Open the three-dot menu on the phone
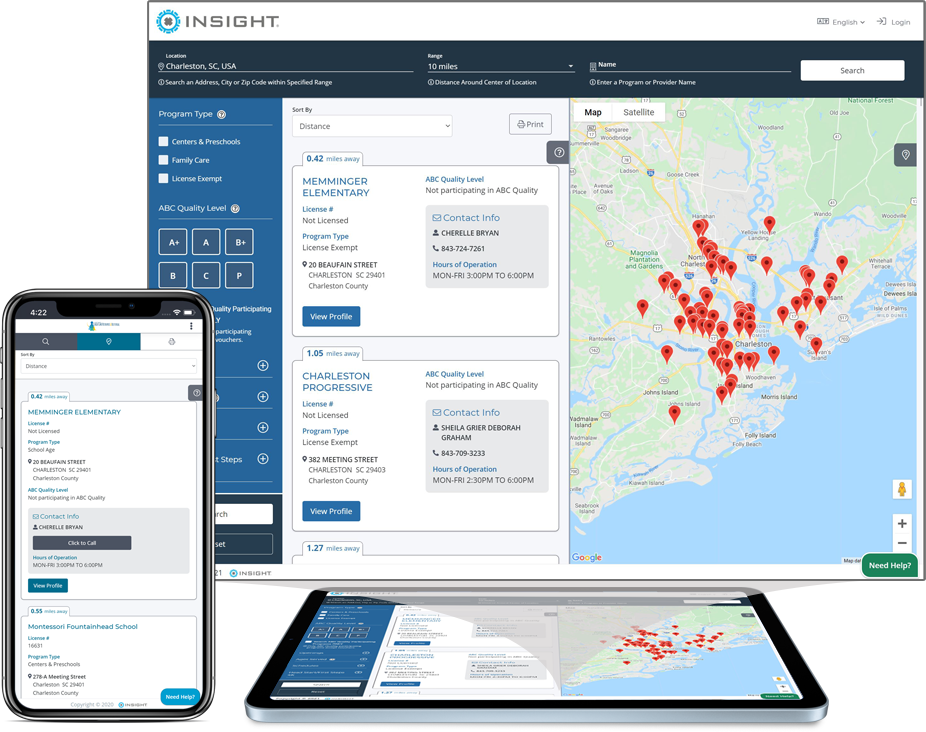 point(191,326)
